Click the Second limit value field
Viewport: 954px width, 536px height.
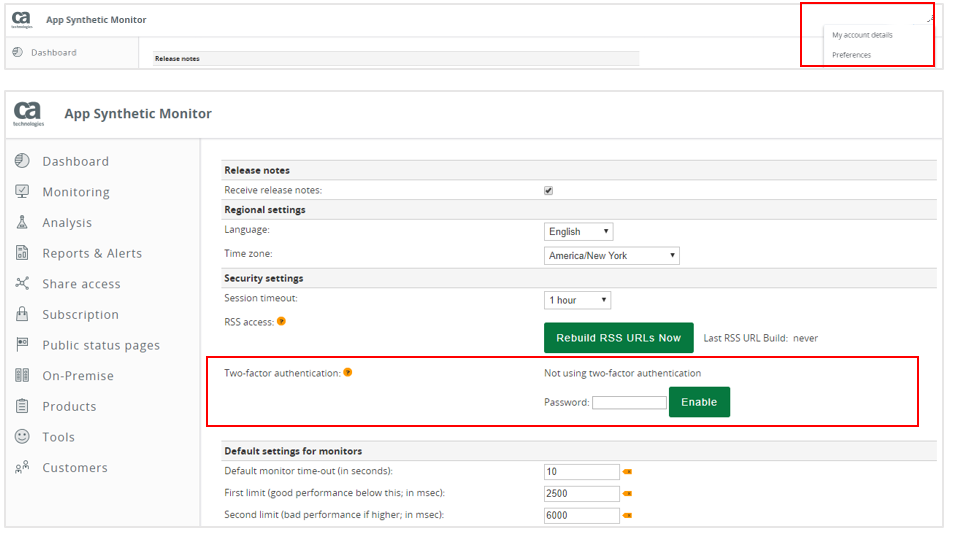coord(582,515)
